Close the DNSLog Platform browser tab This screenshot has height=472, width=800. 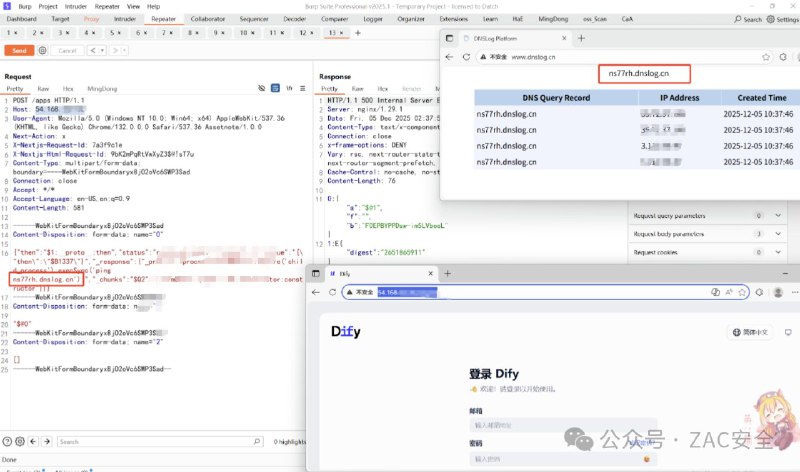pyautogui.click(x=564, y=38)
